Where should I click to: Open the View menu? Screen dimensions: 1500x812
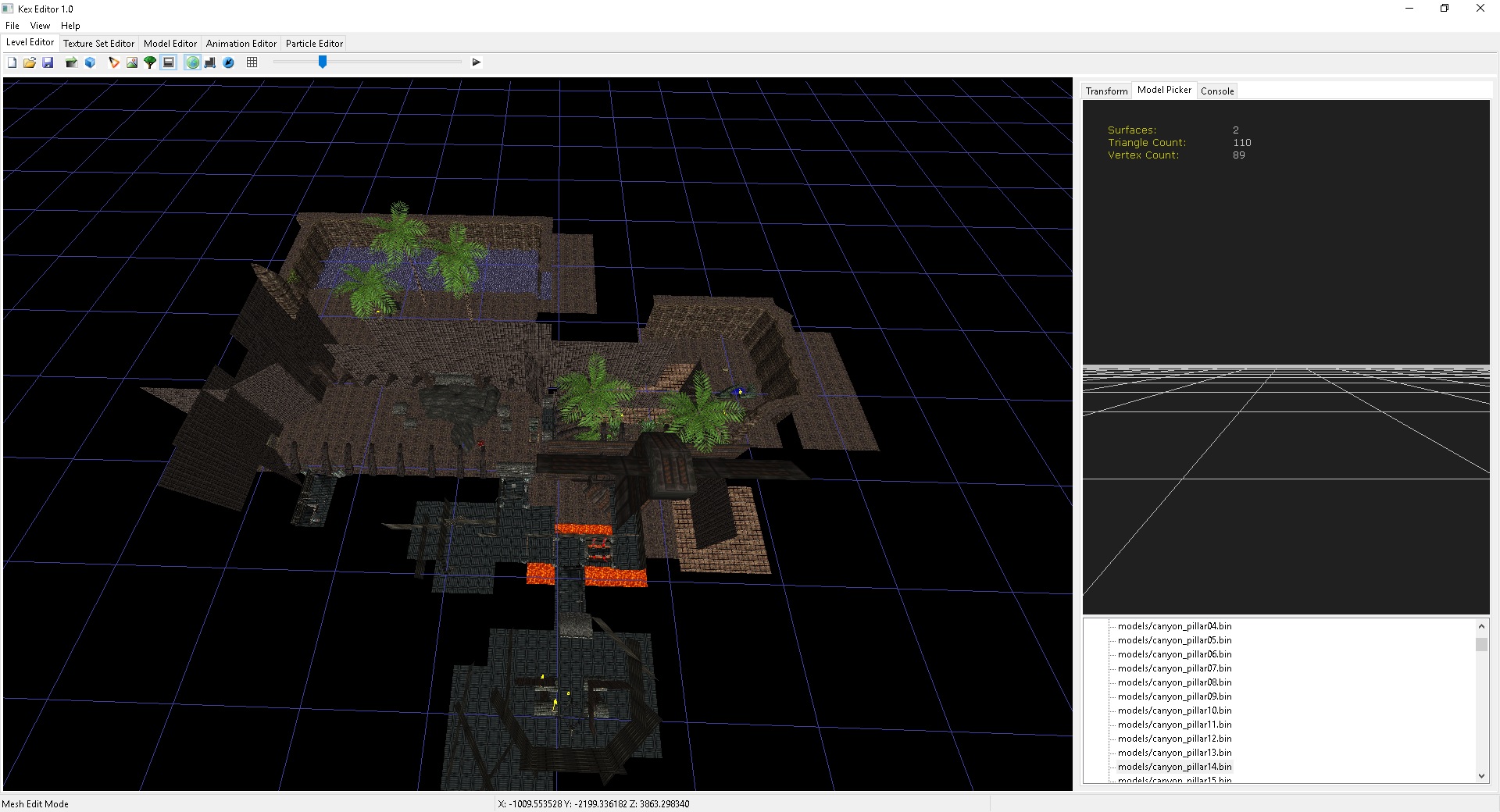tap(40, 26)
